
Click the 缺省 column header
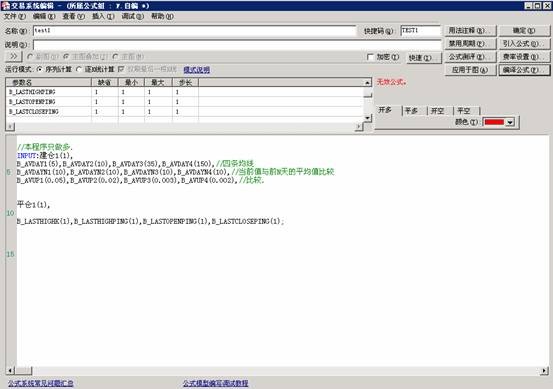click(105, 83)
